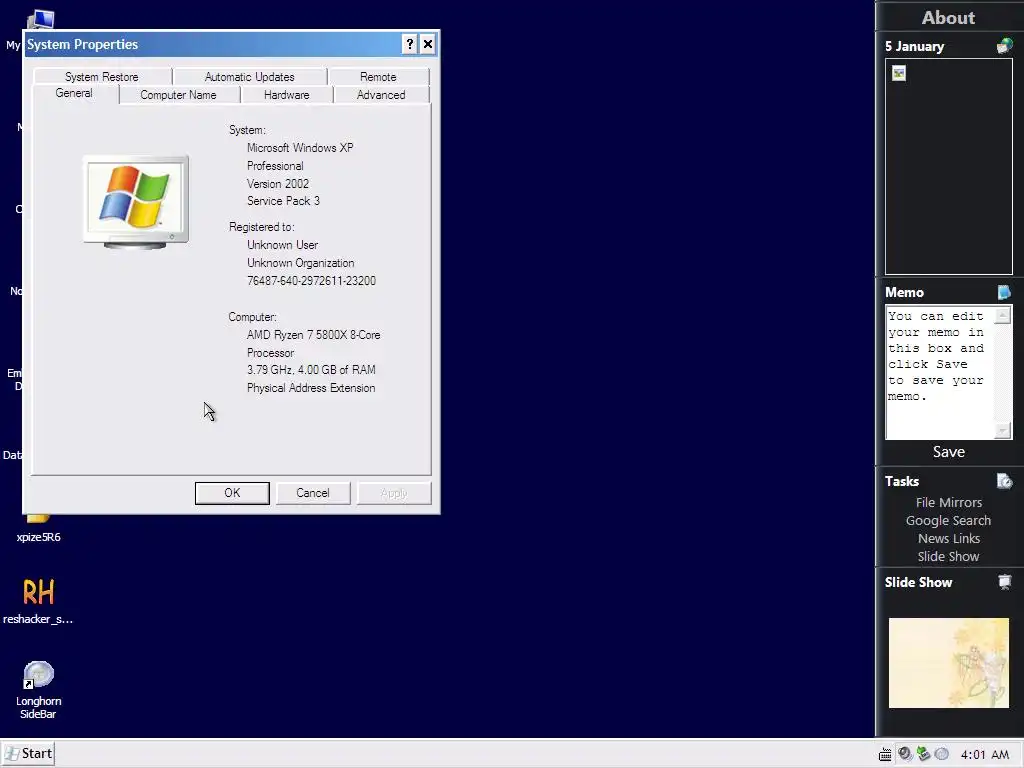Click the Tasks panel clock icon

click(1004, 481)
